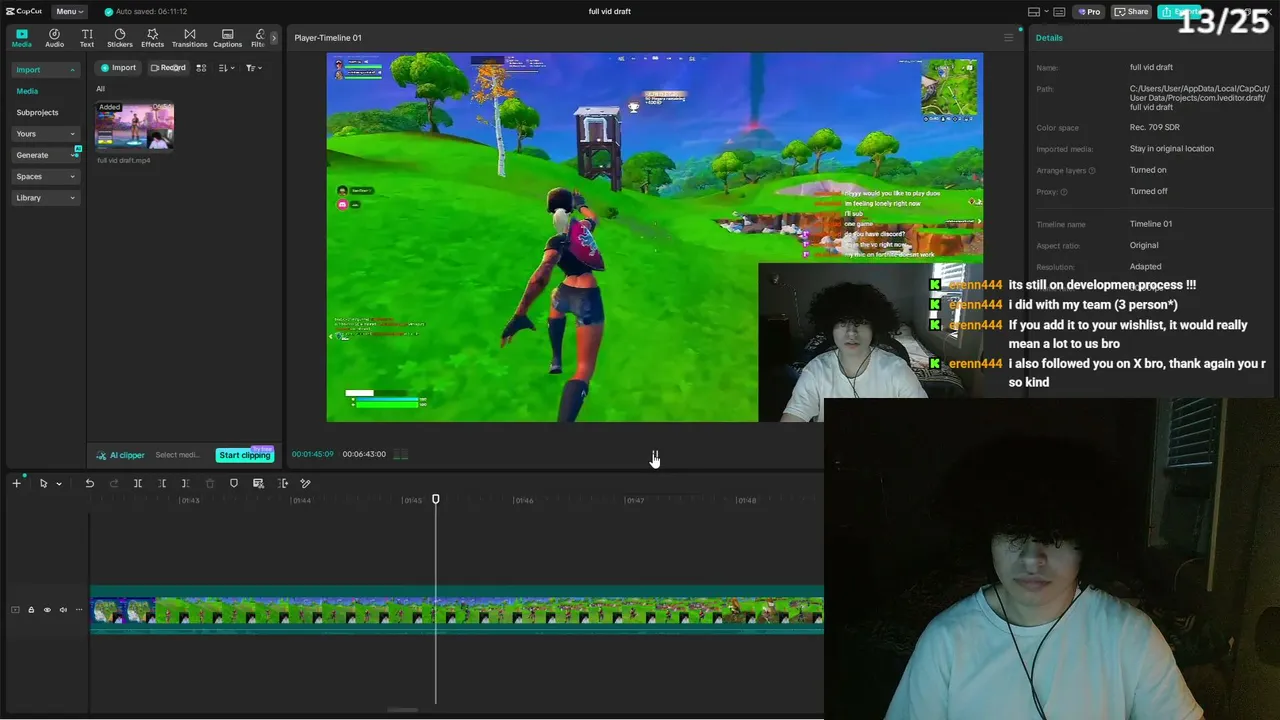Hide the main video track with eye
1280x720 pixels.
pyautogui.click(x=47, y=610)
